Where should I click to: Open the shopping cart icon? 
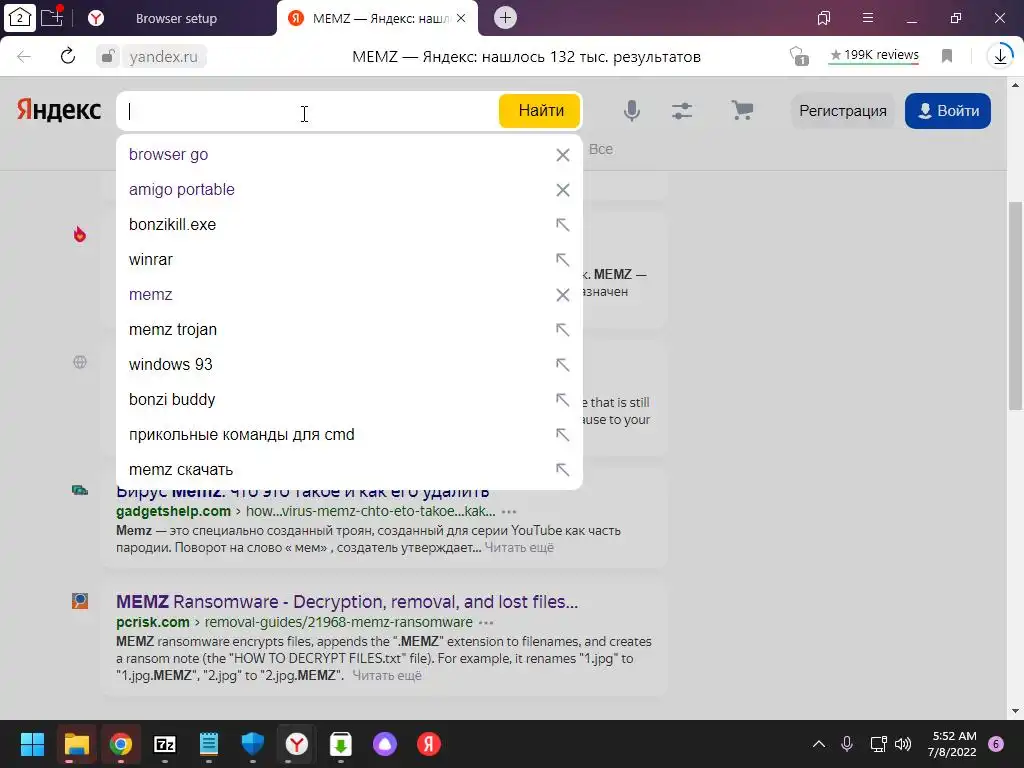(x=742, y=110)
